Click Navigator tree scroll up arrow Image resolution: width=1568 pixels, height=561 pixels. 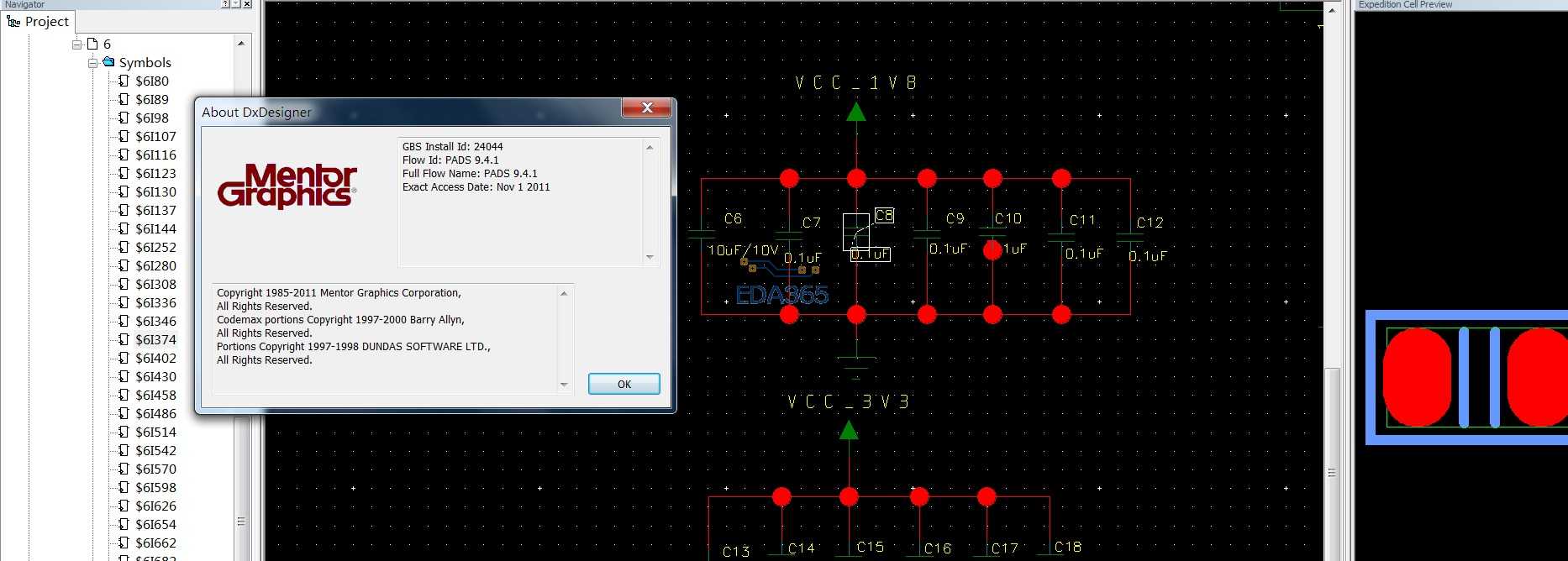241,43
